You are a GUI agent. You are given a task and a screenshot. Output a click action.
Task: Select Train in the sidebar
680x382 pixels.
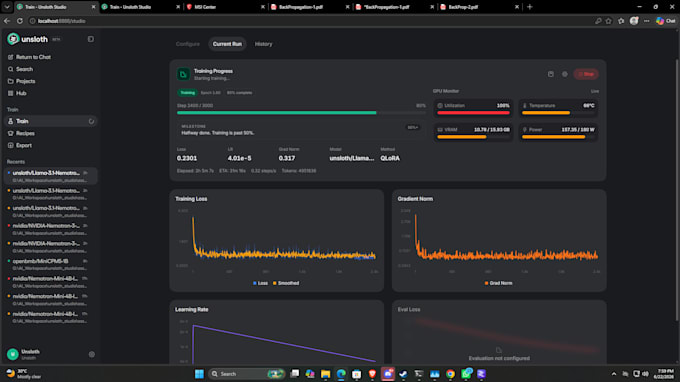pyautogui.click(x=50, y=121)
